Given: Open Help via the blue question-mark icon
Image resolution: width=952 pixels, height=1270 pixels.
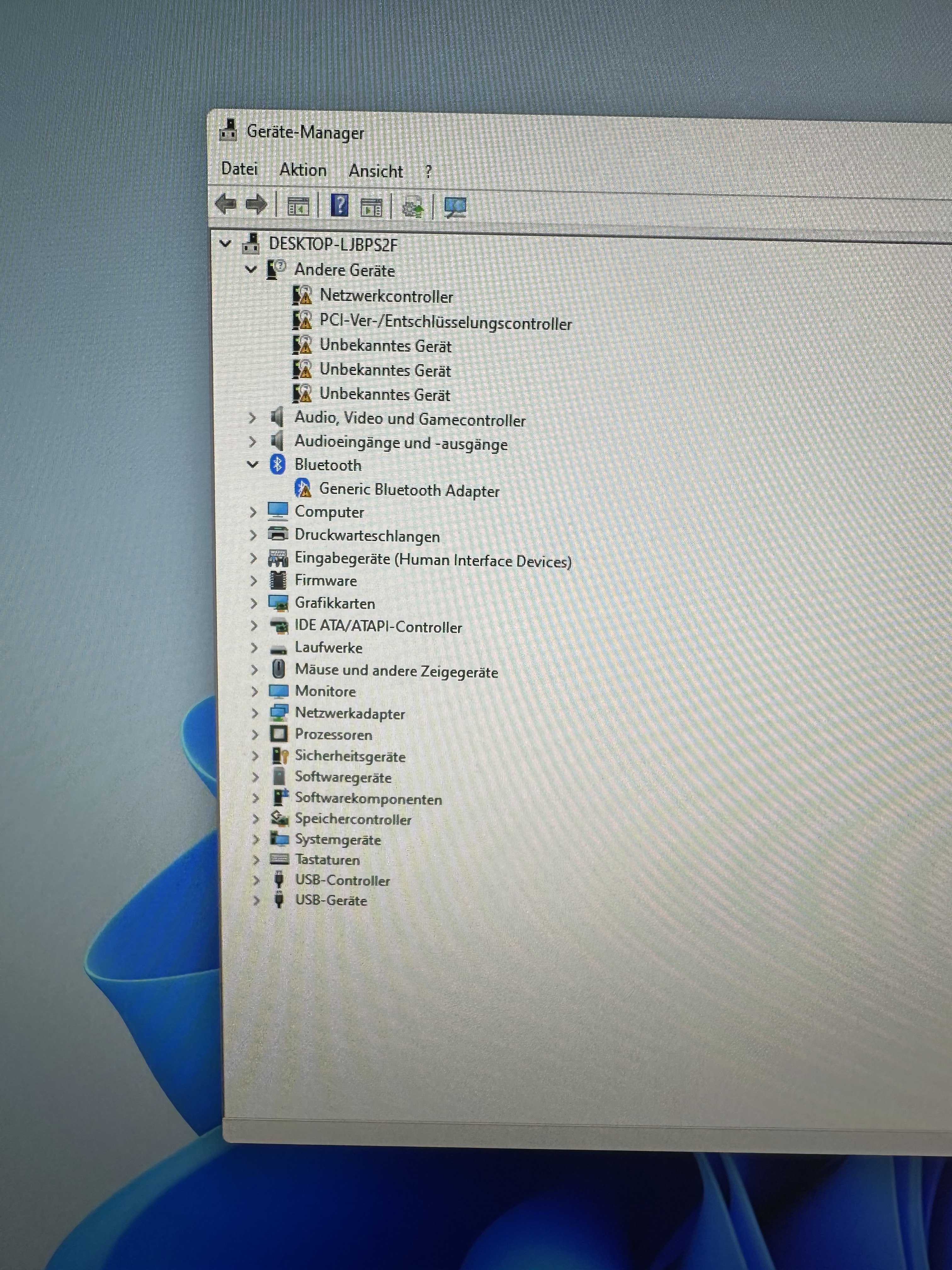Looking at the screenshot, I should point(340,206).
